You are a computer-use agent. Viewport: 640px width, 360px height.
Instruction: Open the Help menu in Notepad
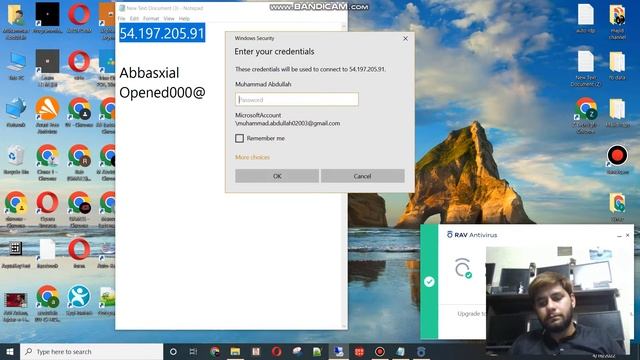pos(184,18)
